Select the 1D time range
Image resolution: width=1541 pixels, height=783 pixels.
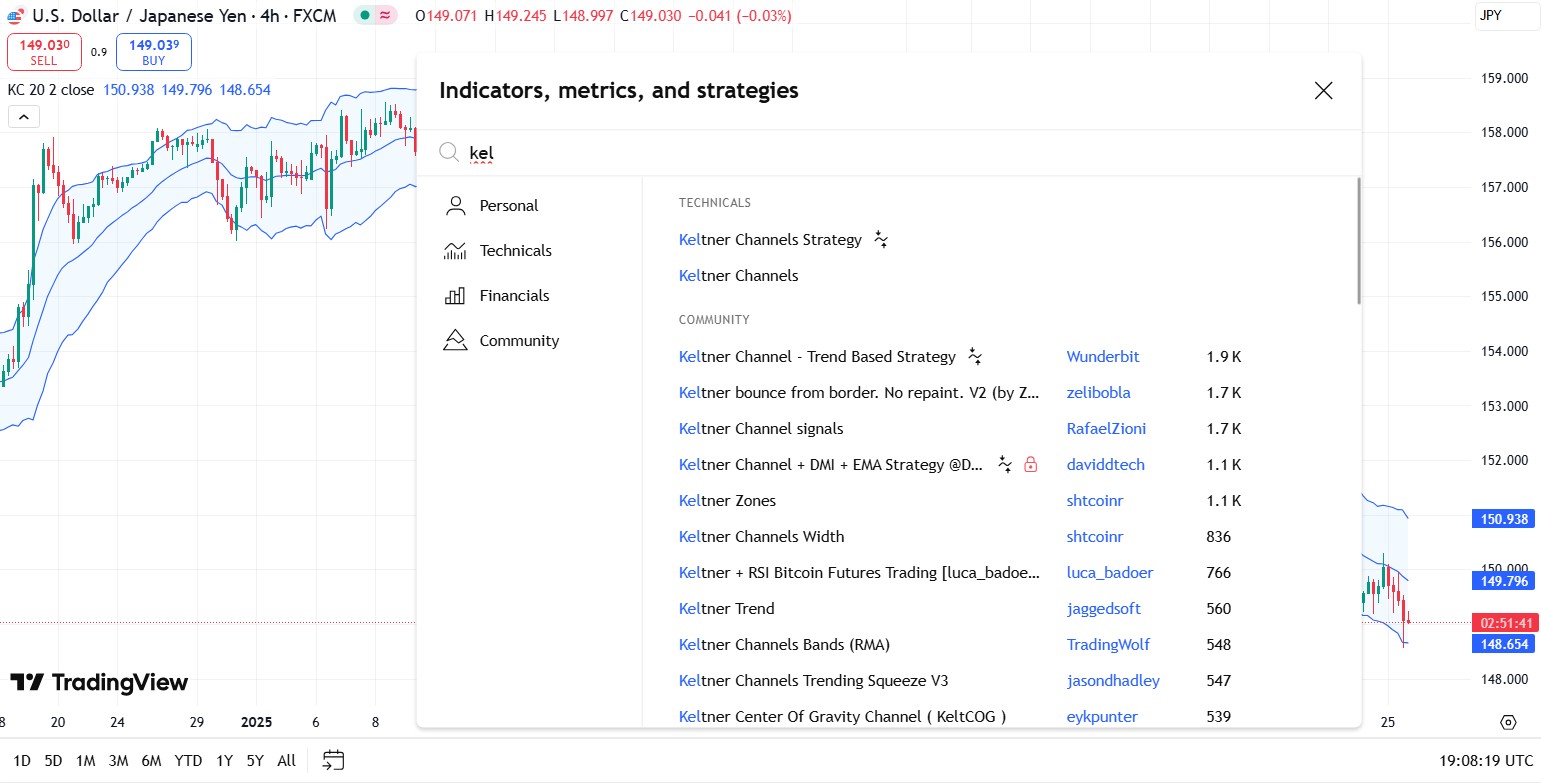coord(22,761)
